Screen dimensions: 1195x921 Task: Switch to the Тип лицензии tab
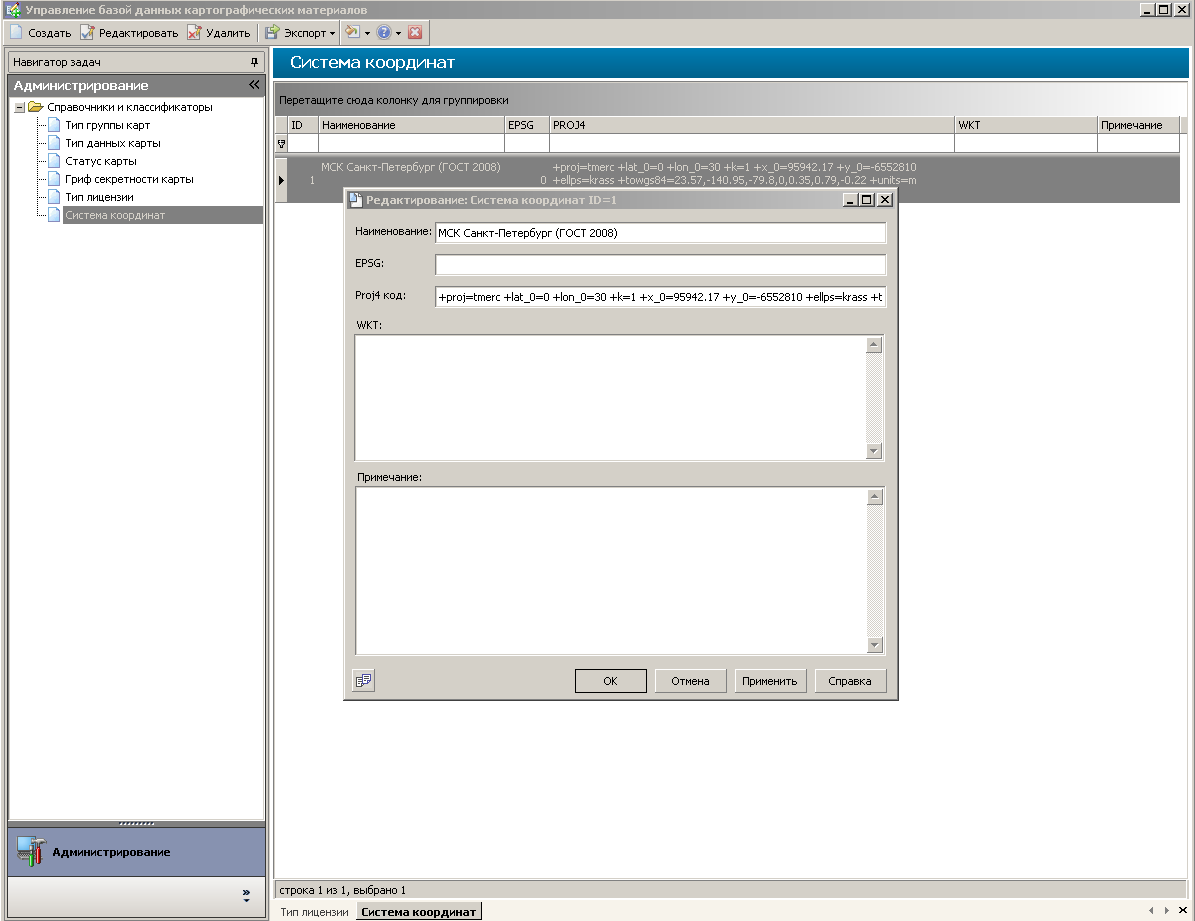314,912
